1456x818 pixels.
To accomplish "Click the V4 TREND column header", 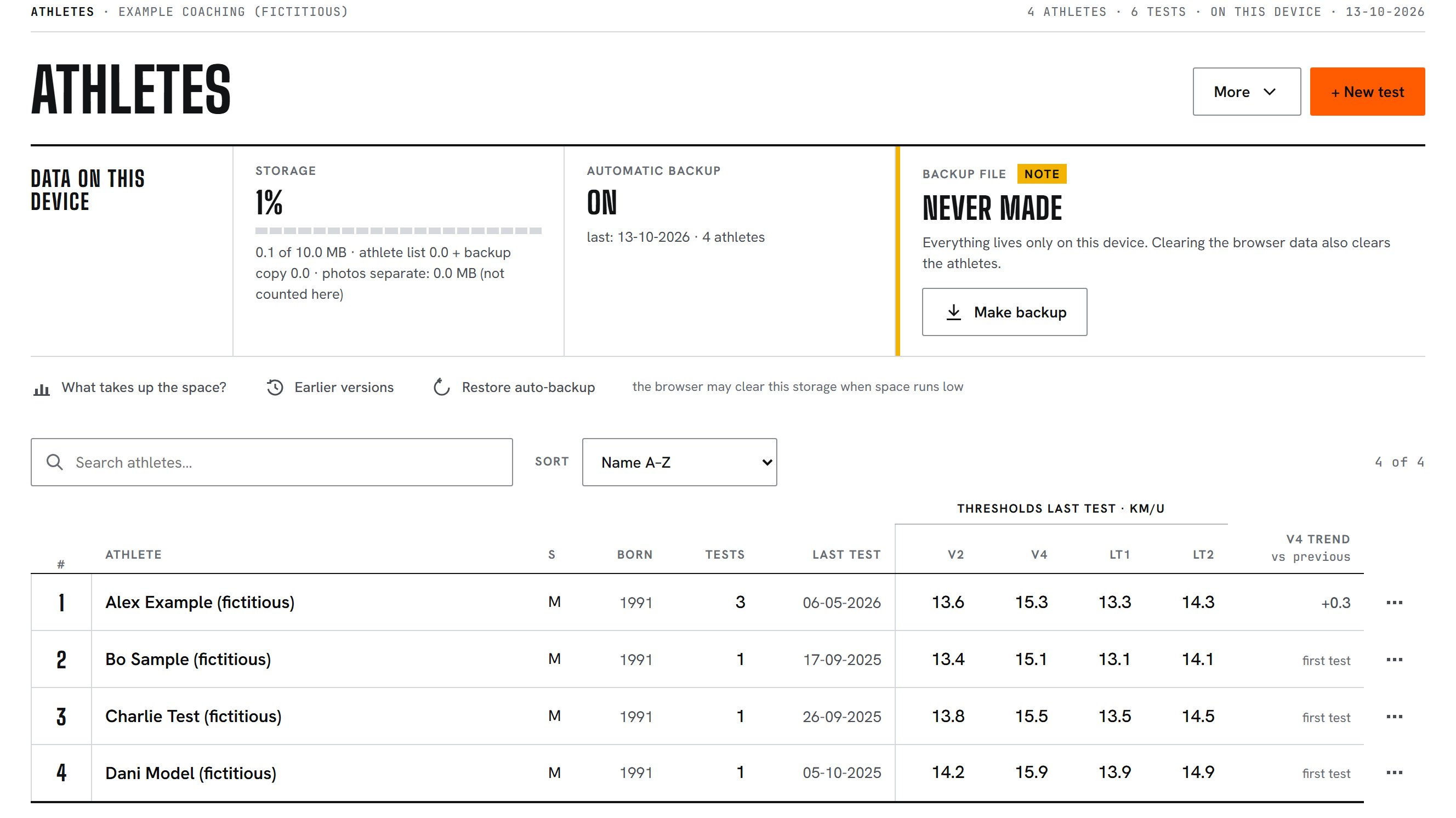I will [1318, 539].
